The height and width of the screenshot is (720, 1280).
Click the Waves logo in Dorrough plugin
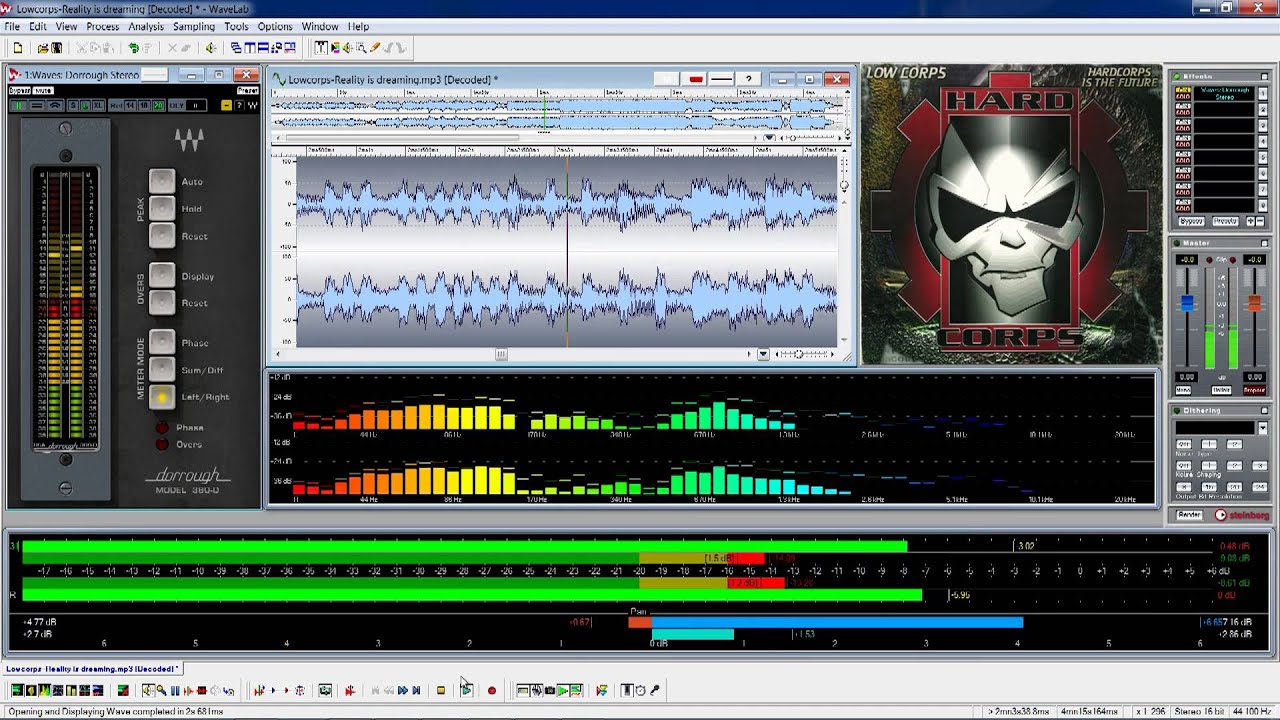tap(189, 138)
